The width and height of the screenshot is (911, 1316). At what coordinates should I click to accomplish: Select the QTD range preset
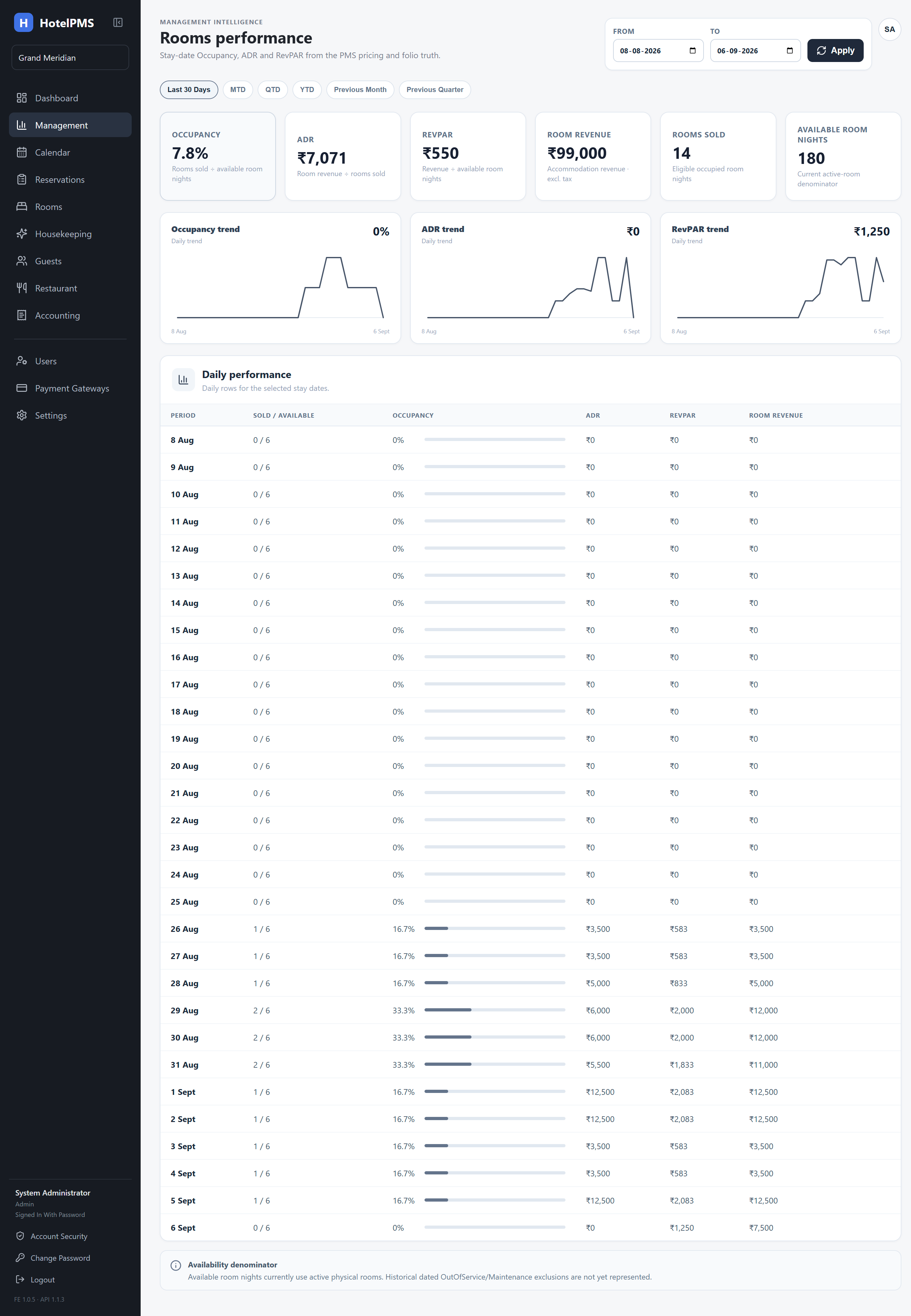coord(272,89)
